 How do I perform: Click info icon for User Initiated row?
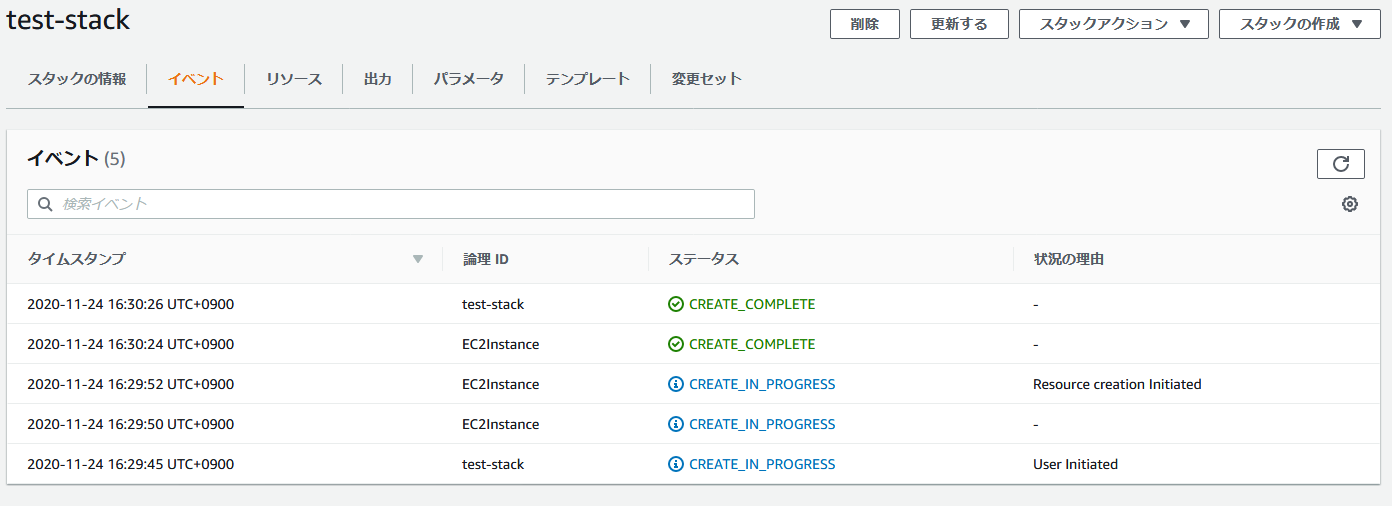676,464
